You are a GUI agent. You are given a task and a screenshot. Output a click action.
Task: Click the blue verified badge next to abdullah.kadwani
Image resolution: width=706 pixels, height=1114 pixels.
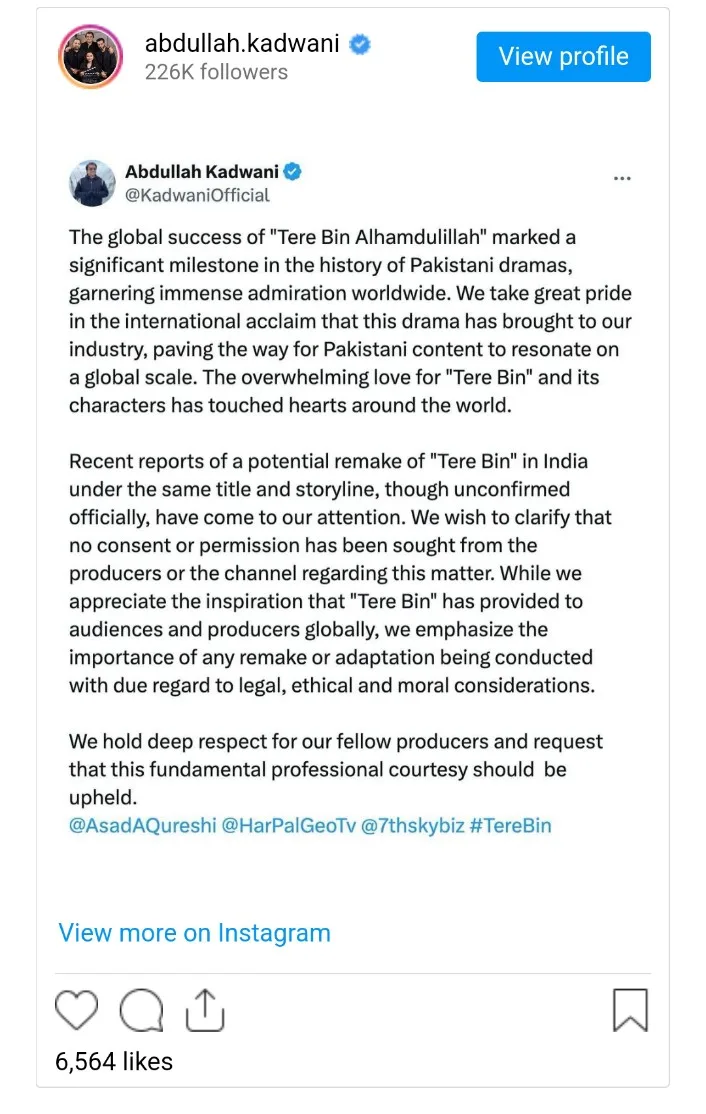360,44
